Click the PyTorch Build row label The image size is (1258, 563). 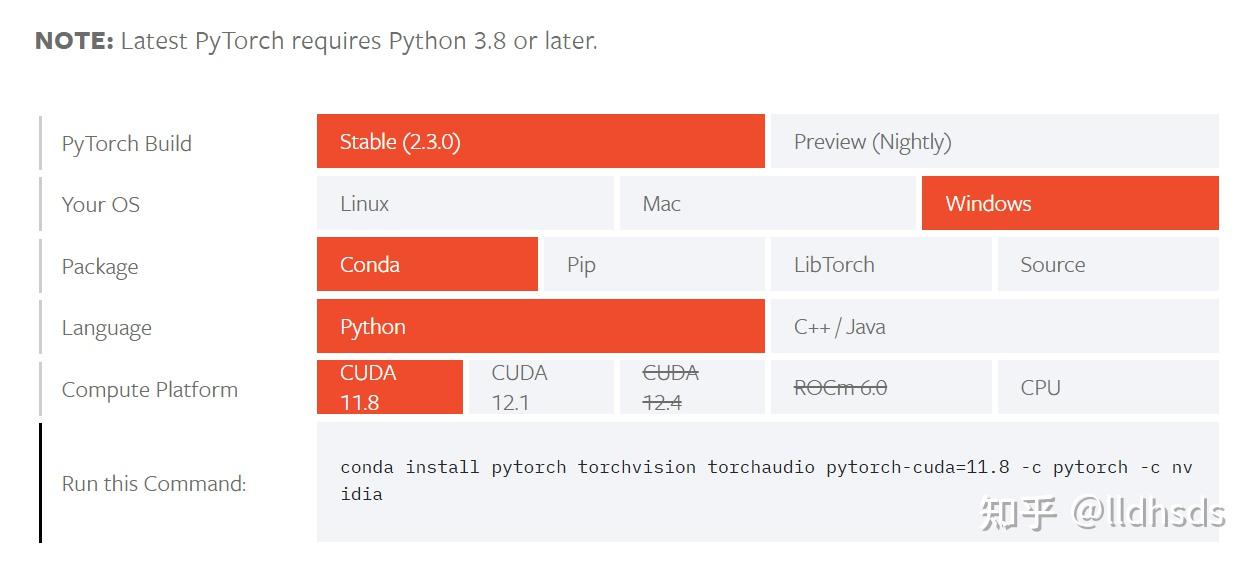tap(127, 143)
